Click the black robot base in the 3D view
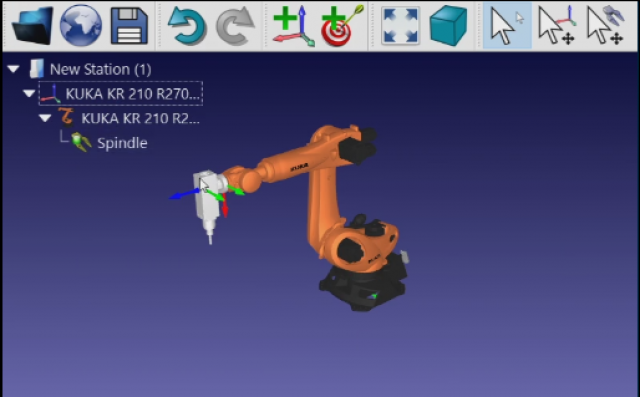 pyautogui.click(x=362, y=286)
